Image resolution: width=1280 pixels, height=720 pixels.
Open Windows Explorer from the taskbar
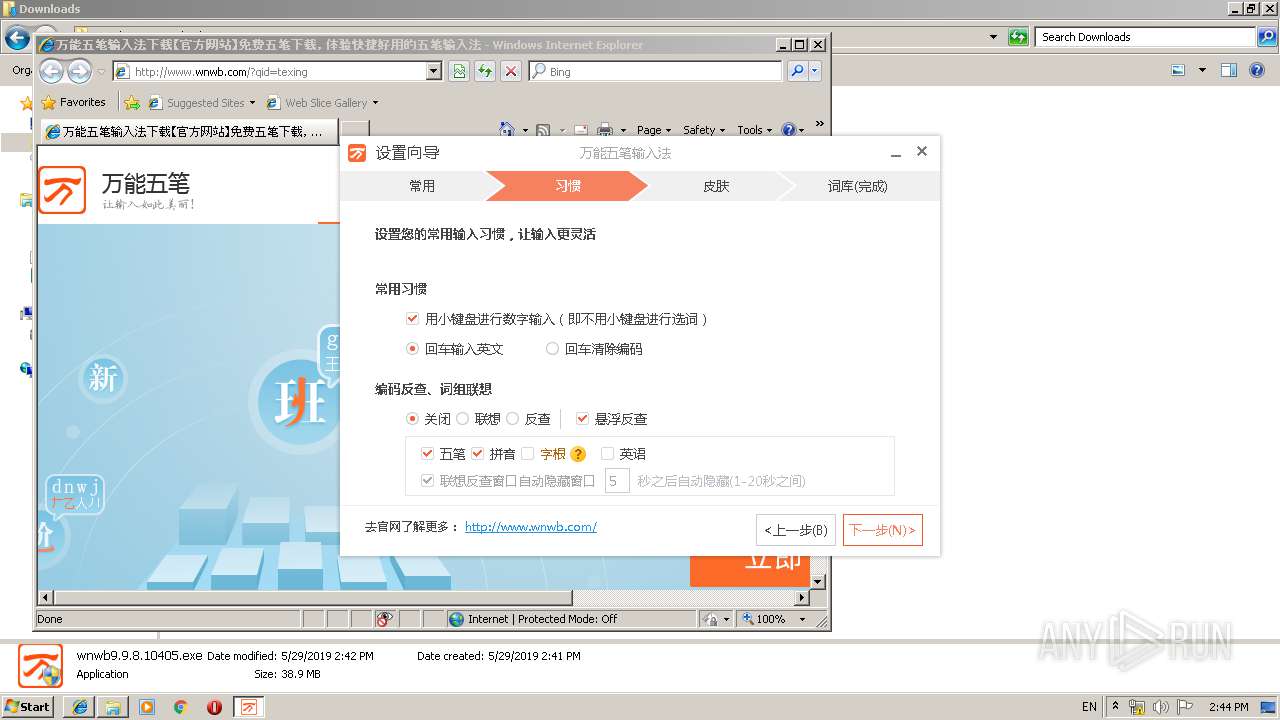pos(113,707)
